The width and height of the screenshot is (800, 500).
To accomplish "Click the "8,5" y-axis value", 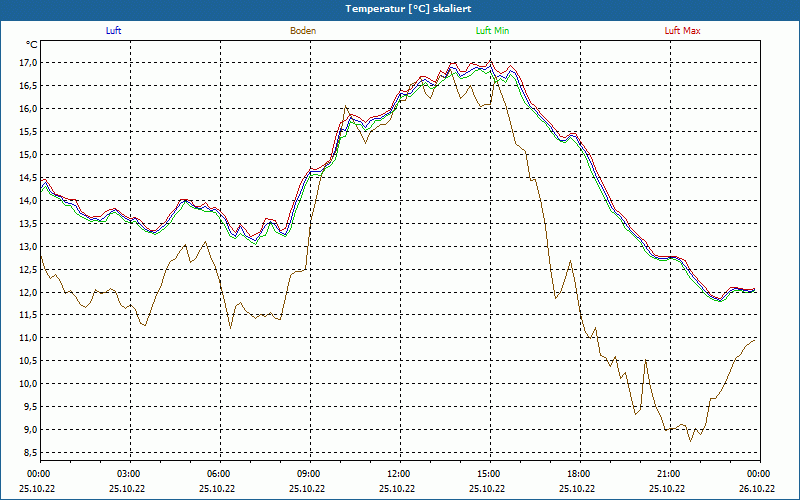I will pyautogui.click(x=30, y=453).
